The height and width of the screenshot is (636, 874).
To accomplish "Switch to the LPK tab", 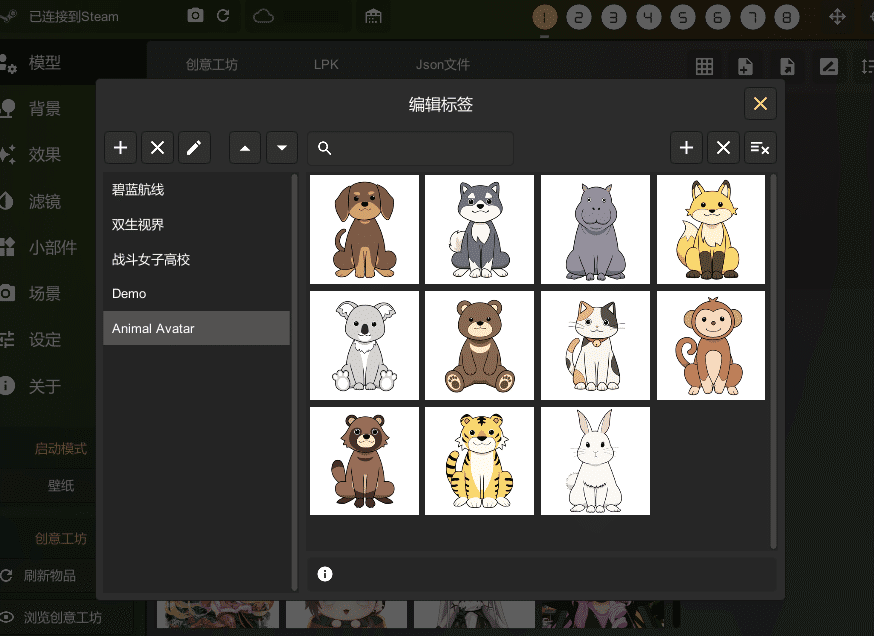I will [326, 65].
